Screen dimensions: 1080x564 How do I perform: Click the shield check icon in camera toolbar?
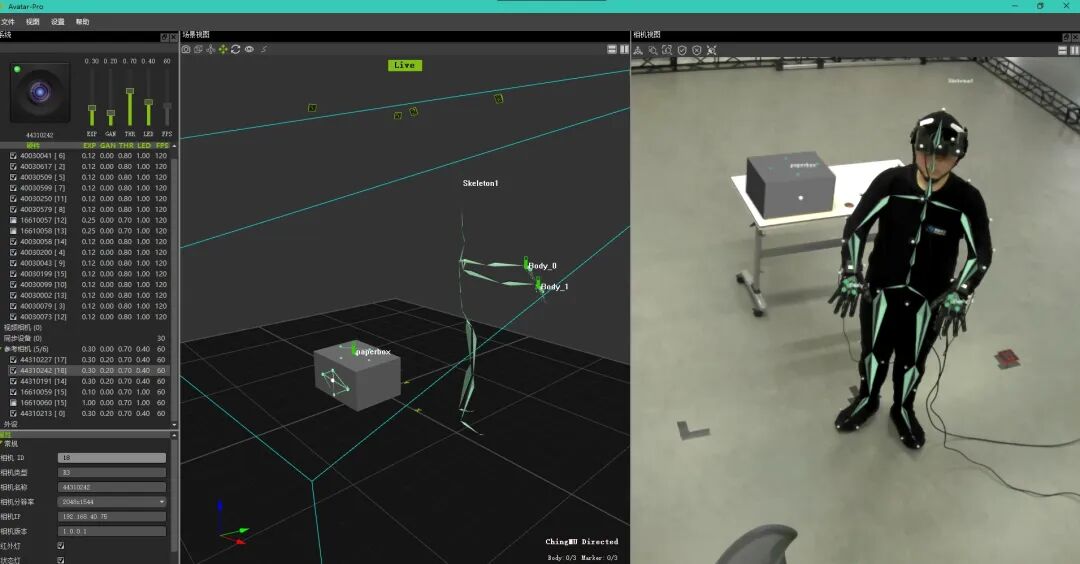point(682,49)
